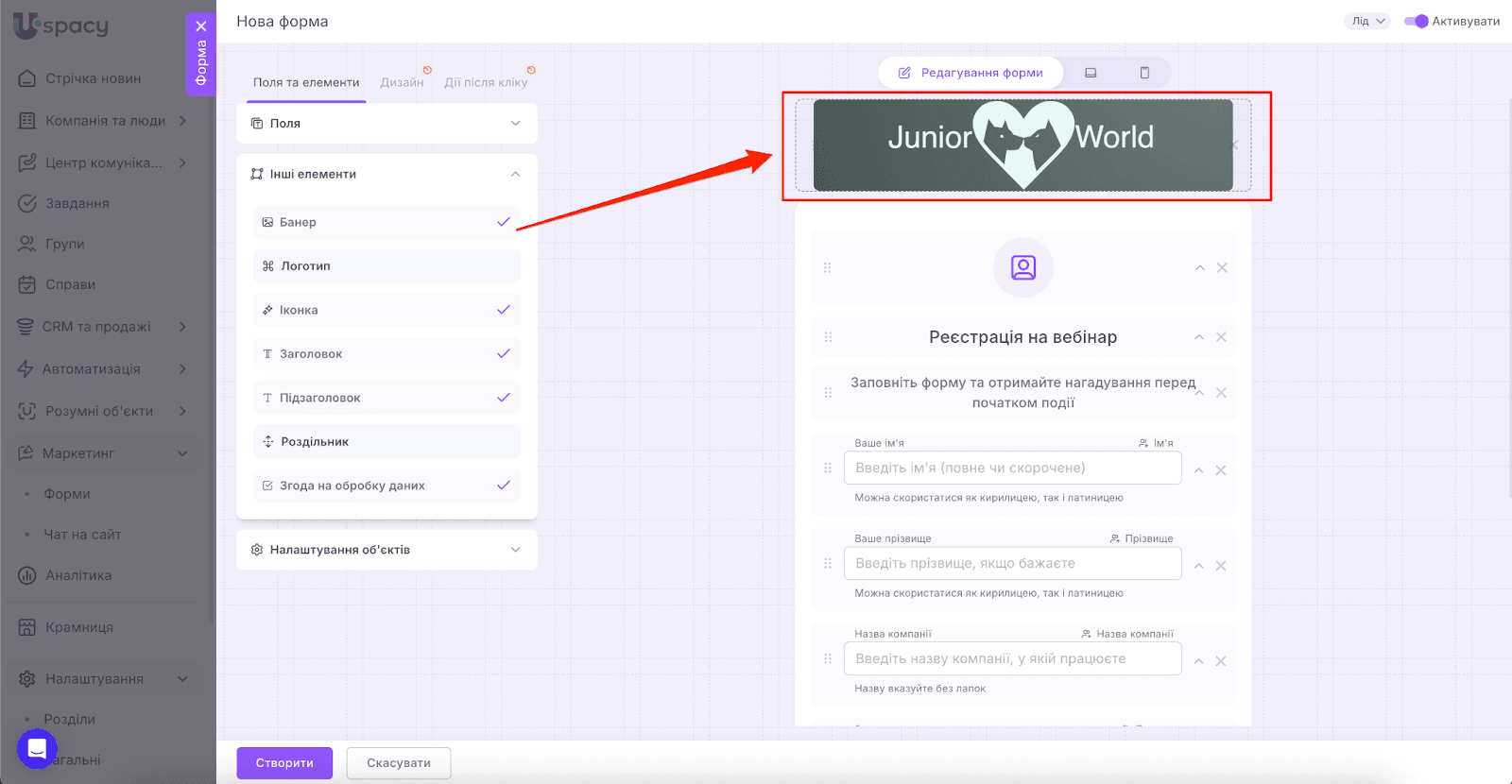Open CRM та продажі stack icon

pos(26,327)
